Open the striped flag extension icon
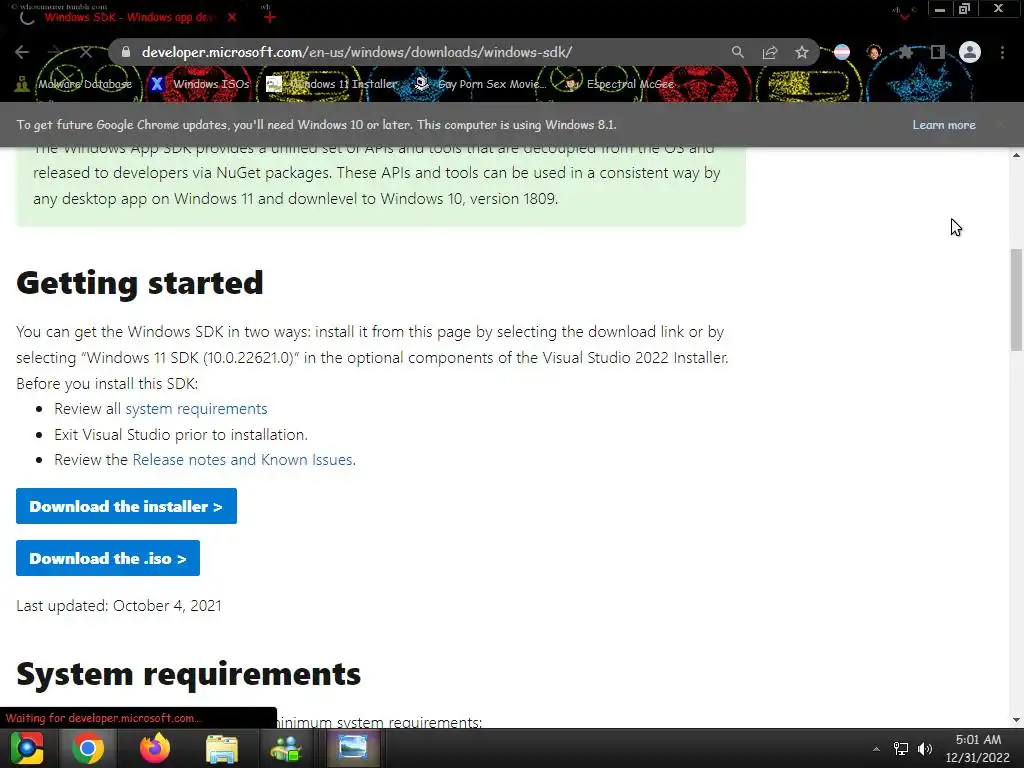Screen dimensions: 1024x768 click(842, 52)
